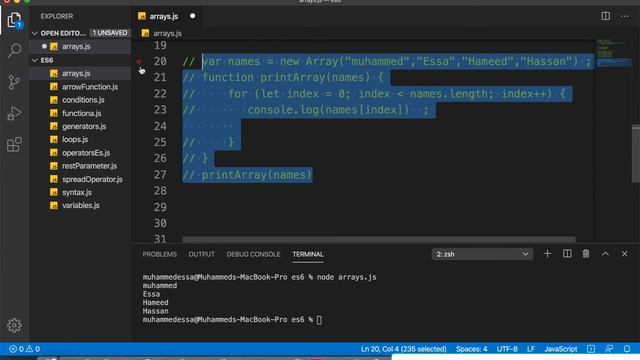Change end of line via LF

click(x=531, y=349)
